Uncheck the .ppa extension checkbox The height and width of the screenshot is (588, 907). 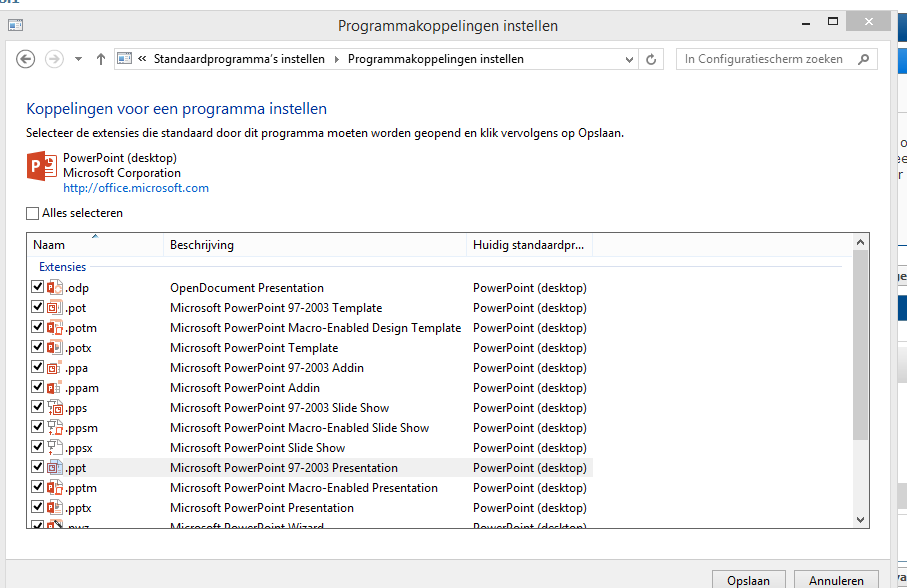click(x=38, y=367)
